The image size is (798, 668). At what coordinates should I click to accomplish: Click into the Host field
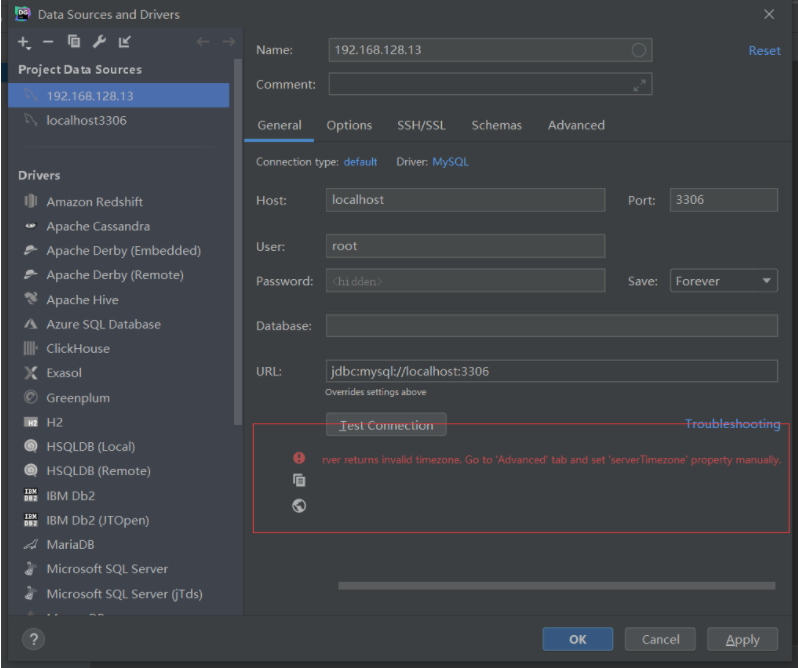(465, 200)
